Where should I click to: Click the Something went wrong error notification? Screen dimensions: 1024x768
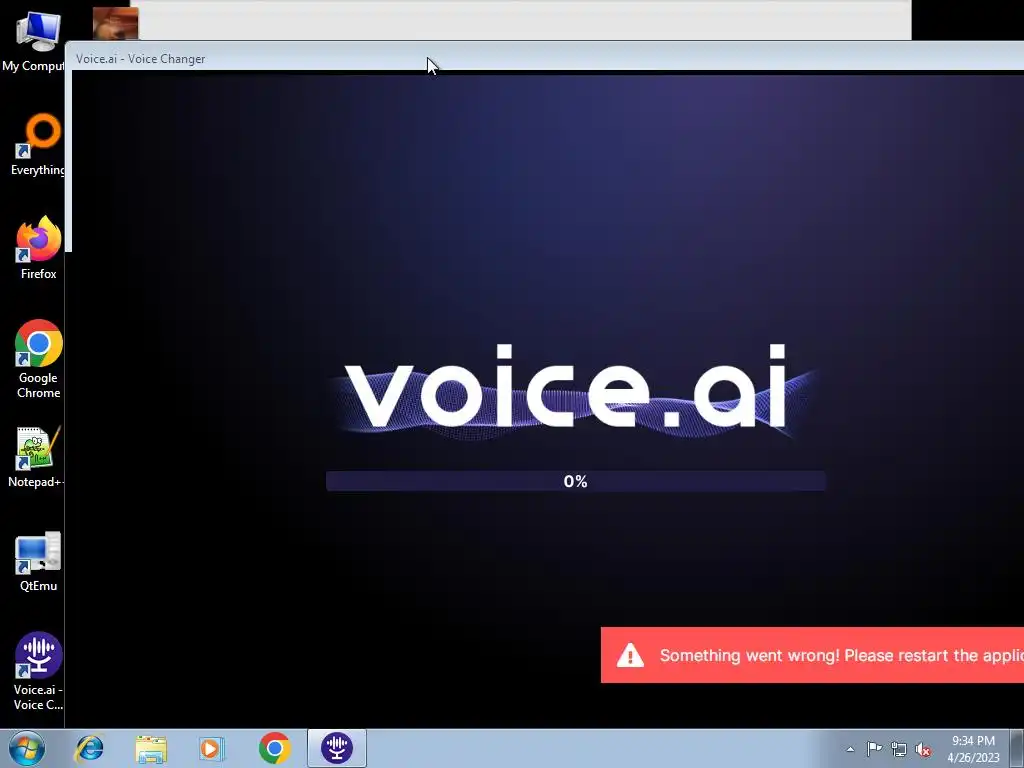(x=812, y=655)
